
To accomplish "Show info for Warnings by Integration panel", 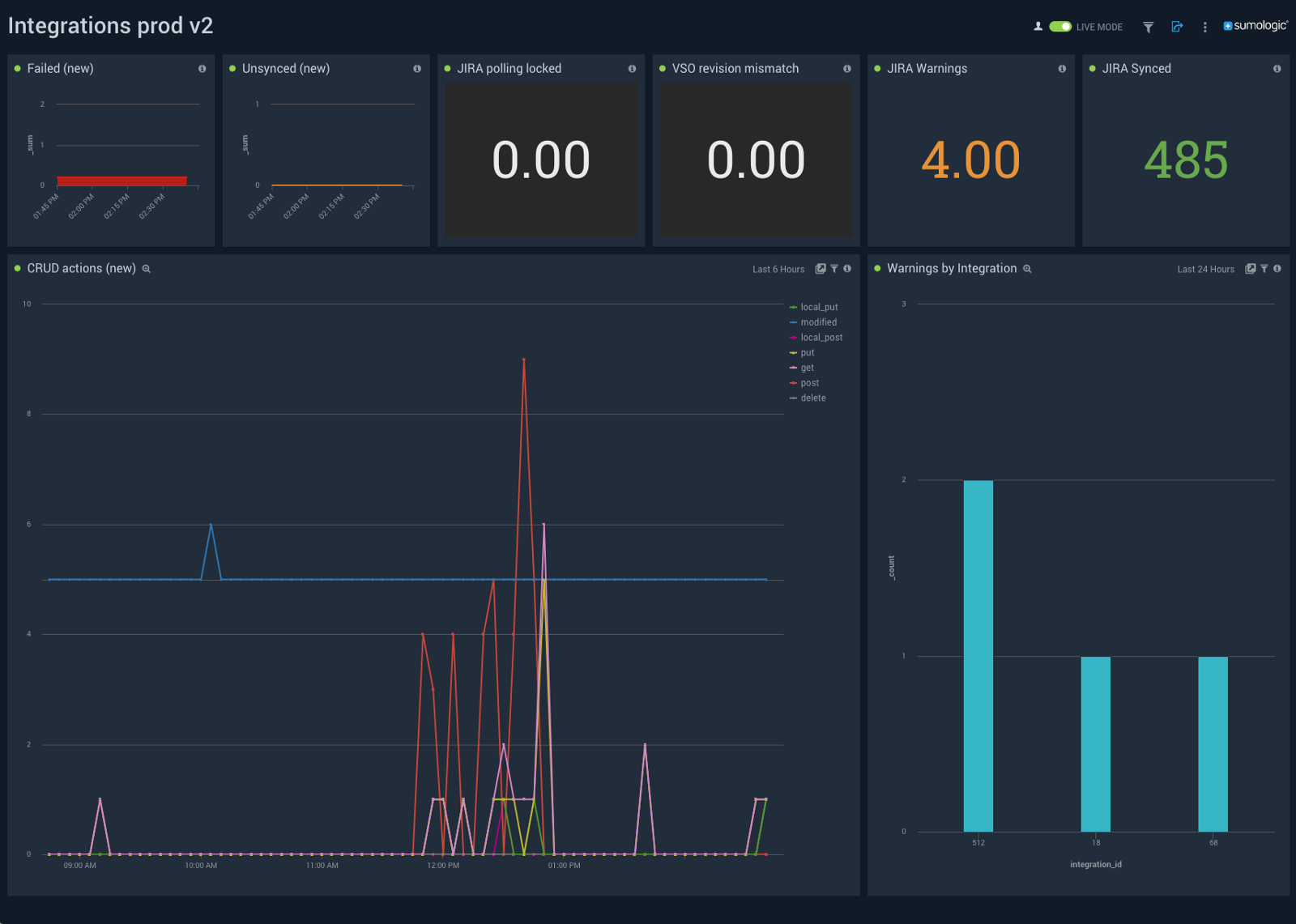I will point(1277,269).
